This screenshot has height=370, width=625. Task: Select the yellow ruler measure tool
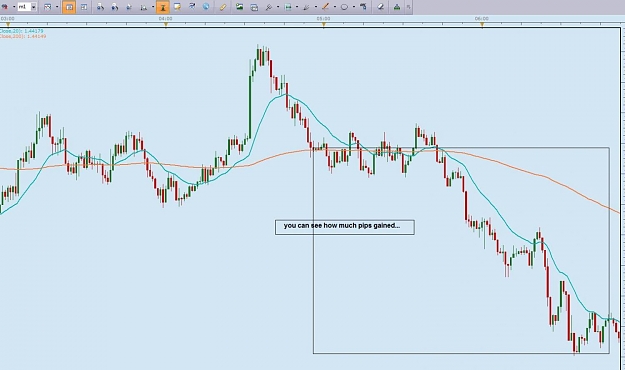(x=223, y=7)
